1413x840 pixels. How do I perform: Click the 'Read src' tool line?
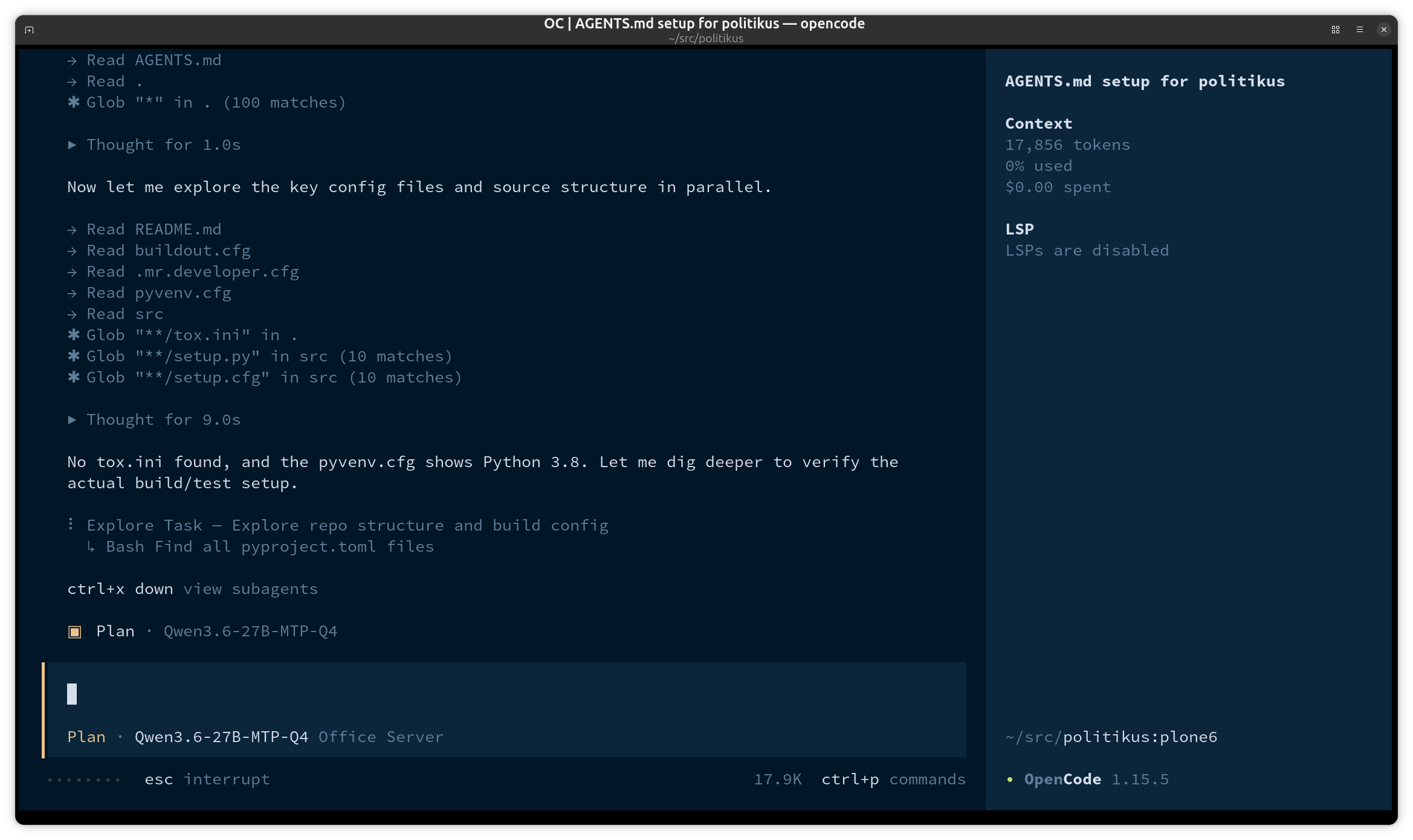coord(115,314)
